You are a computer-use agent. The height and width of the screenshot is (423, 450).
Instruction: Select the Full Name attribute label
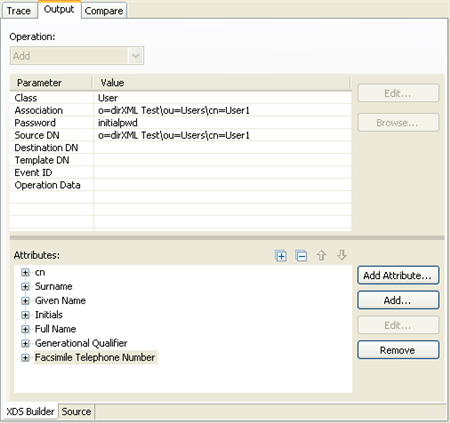pos(55,329)
